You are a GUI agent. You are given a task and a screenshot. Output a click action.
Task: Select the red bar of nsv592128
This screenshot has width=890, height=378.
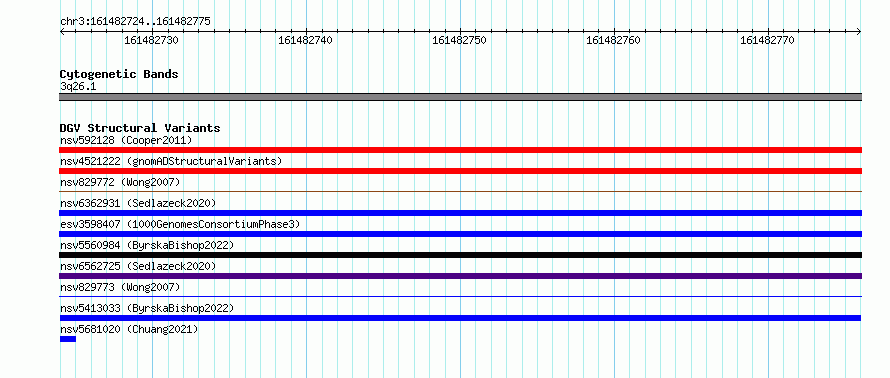460,150
